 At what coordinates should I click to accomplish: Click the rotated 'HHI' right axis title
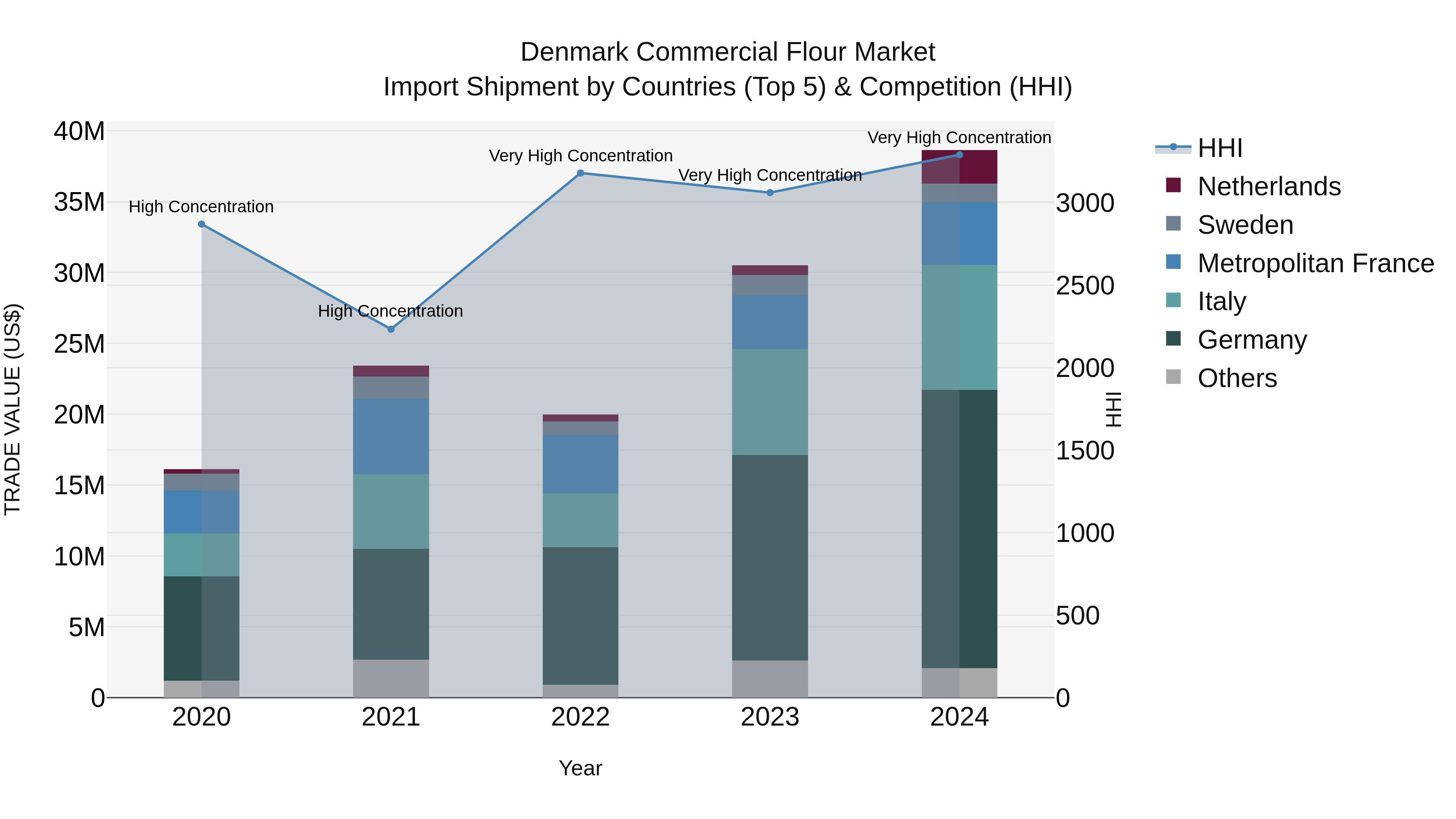1113,409
